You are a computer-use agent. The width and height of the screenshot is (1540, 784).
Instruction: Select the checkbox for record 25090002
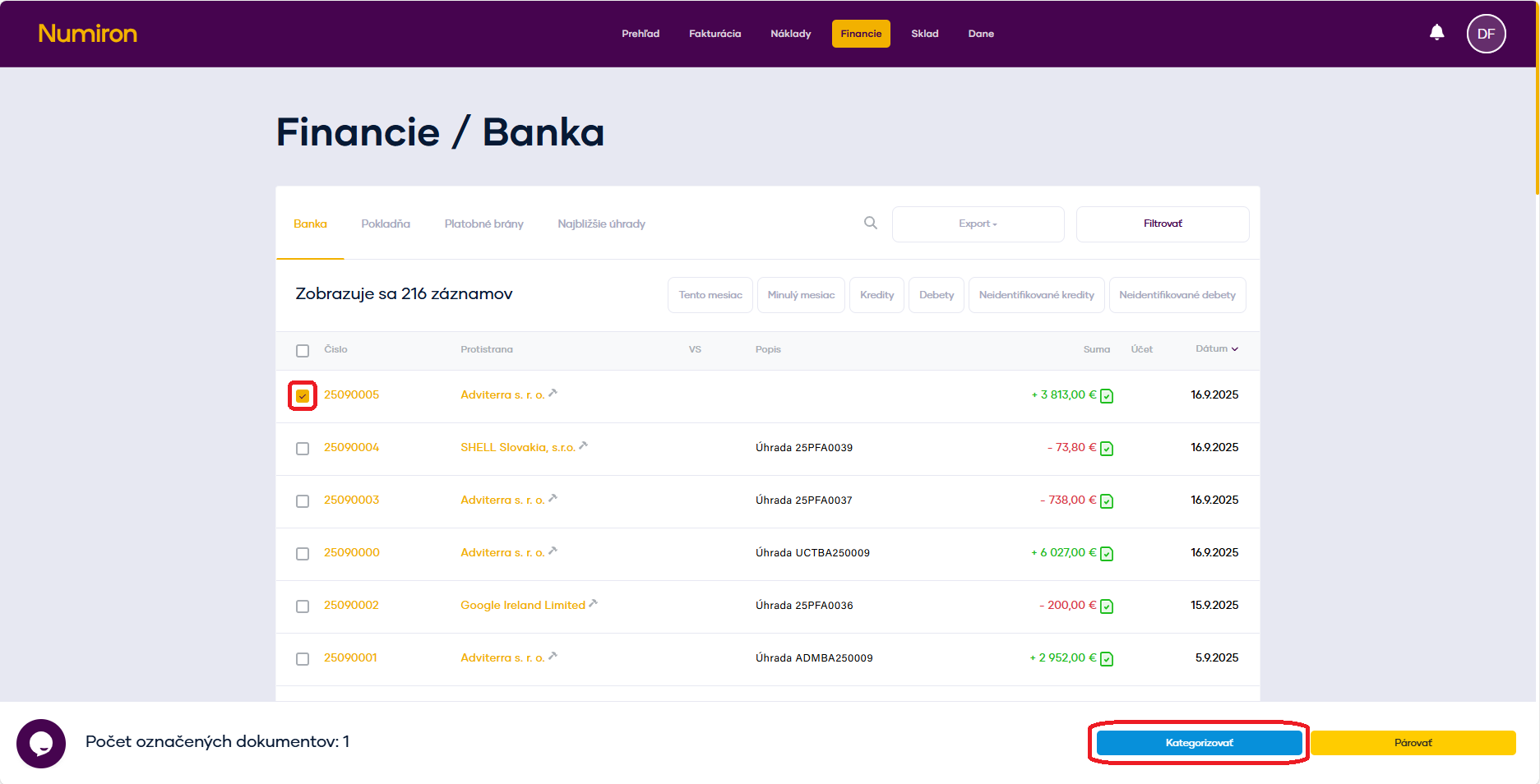point(303,606)
